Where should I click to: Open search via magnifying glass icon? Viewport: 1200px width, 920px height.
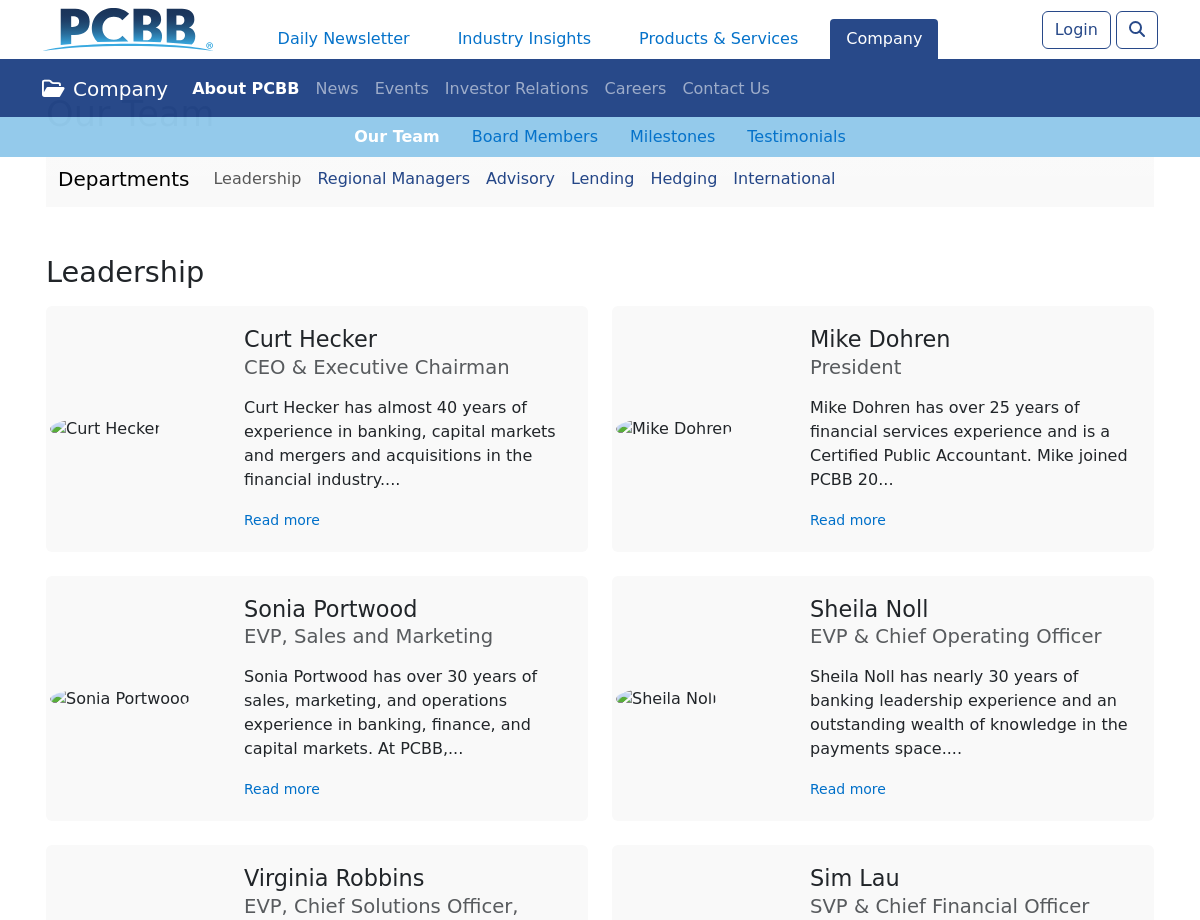(1136, 30)
